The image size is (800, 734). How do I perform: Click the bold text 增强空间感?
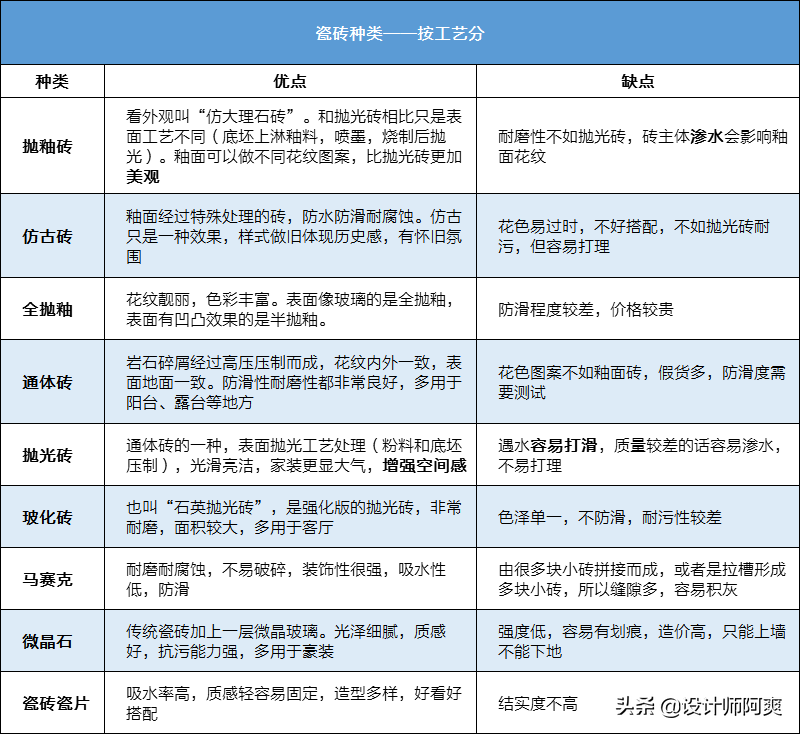click(x=424, y=465)
